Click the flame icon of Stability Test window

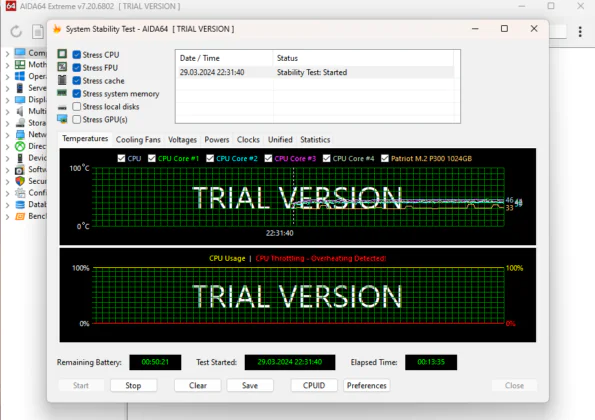click(57, 29)
